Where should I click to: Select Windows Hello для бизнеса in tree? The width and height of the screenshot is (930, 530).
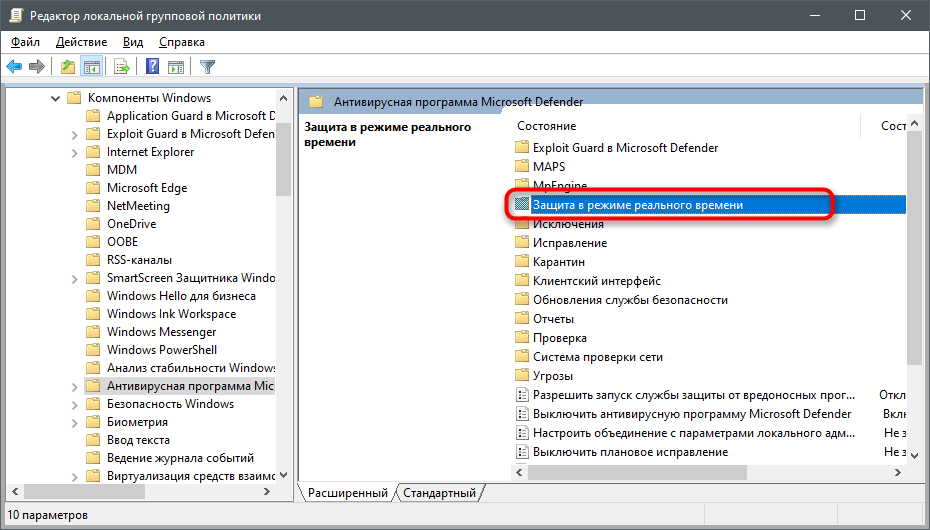[x=181, y=296]
